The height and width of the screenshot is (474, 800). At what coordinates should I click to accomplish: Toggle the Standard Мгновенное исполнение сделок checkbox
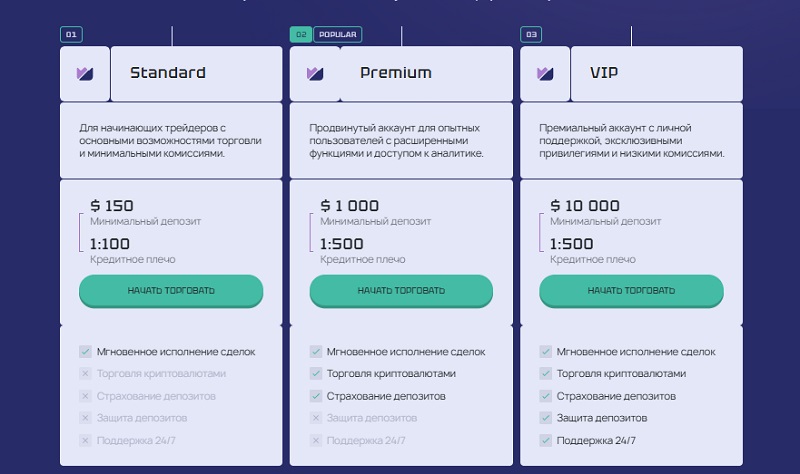pyautogui.click(x=85, y=352)
